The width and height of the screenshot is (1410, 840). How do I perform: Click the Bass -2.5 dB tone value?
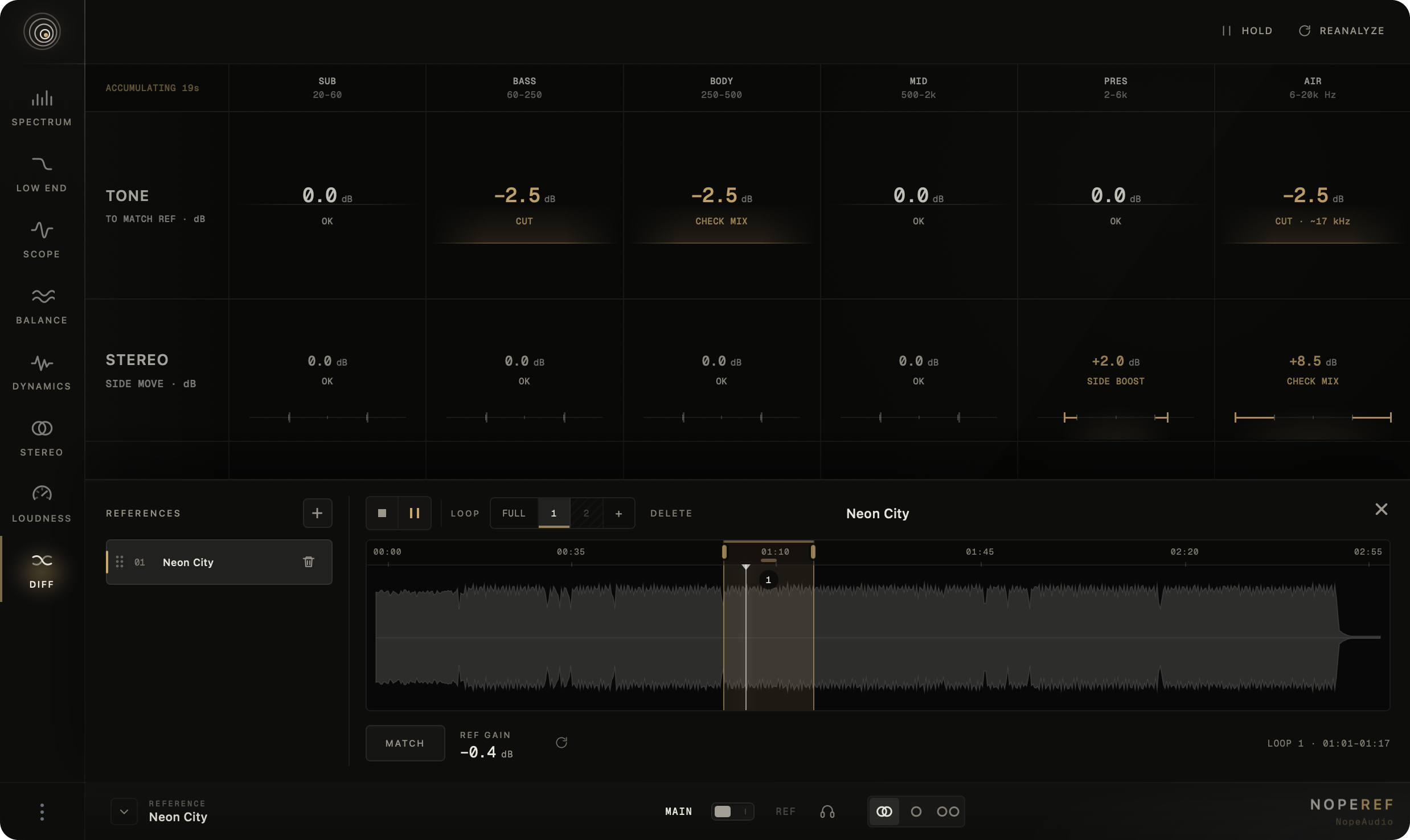click(x=524, y=195)
